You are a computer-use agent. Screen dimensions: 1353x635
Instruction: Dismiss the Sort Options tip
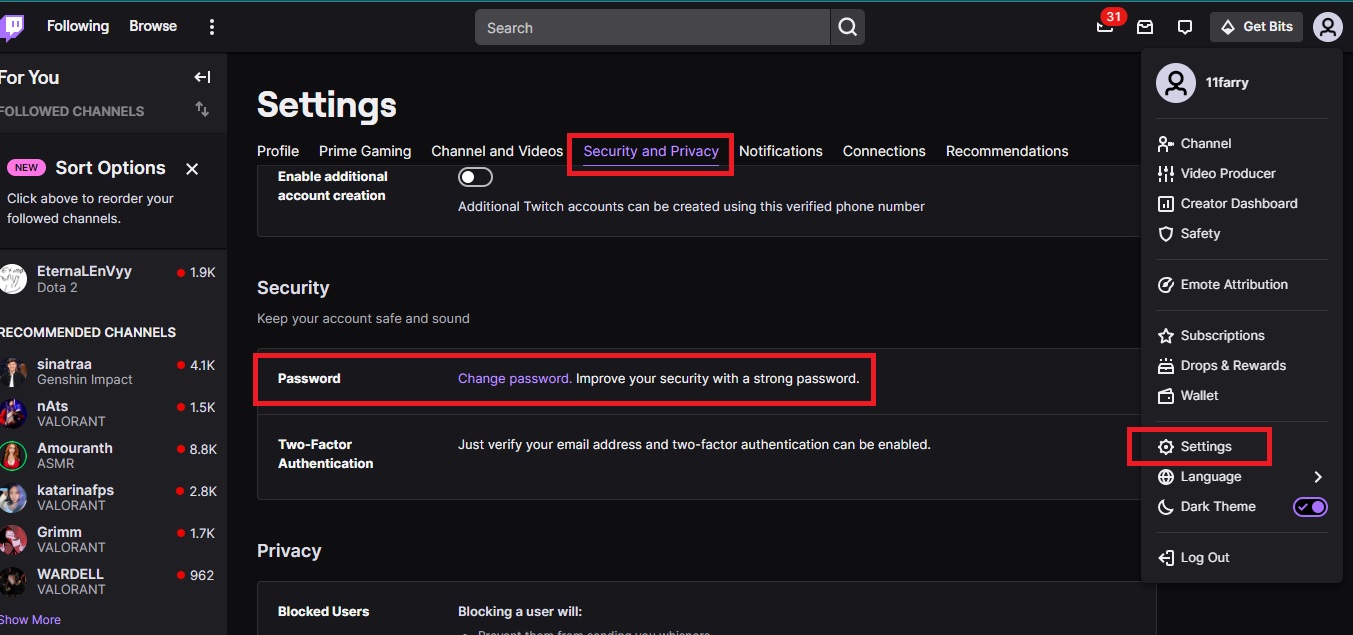192,169
